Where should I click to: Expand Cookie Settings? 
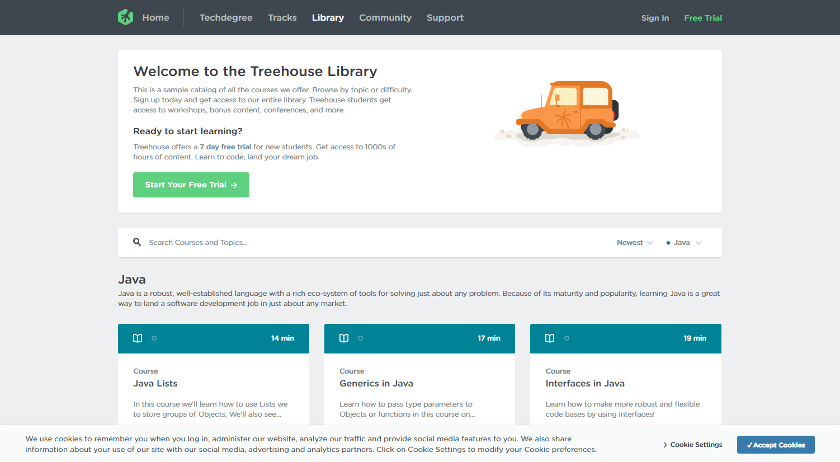(693, 445)
